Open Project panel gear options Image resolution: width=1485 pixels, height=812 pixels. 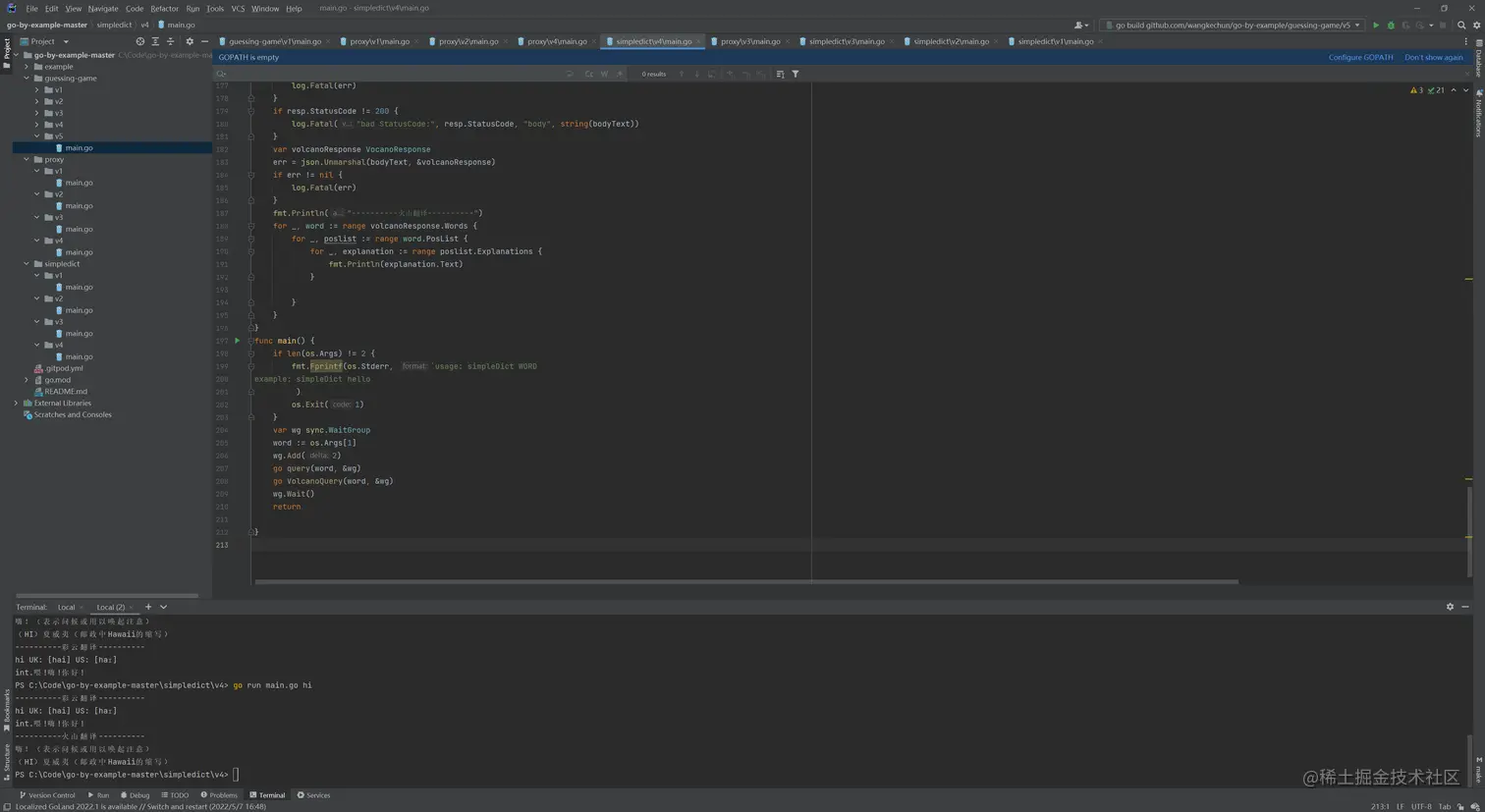click(190, 41)
